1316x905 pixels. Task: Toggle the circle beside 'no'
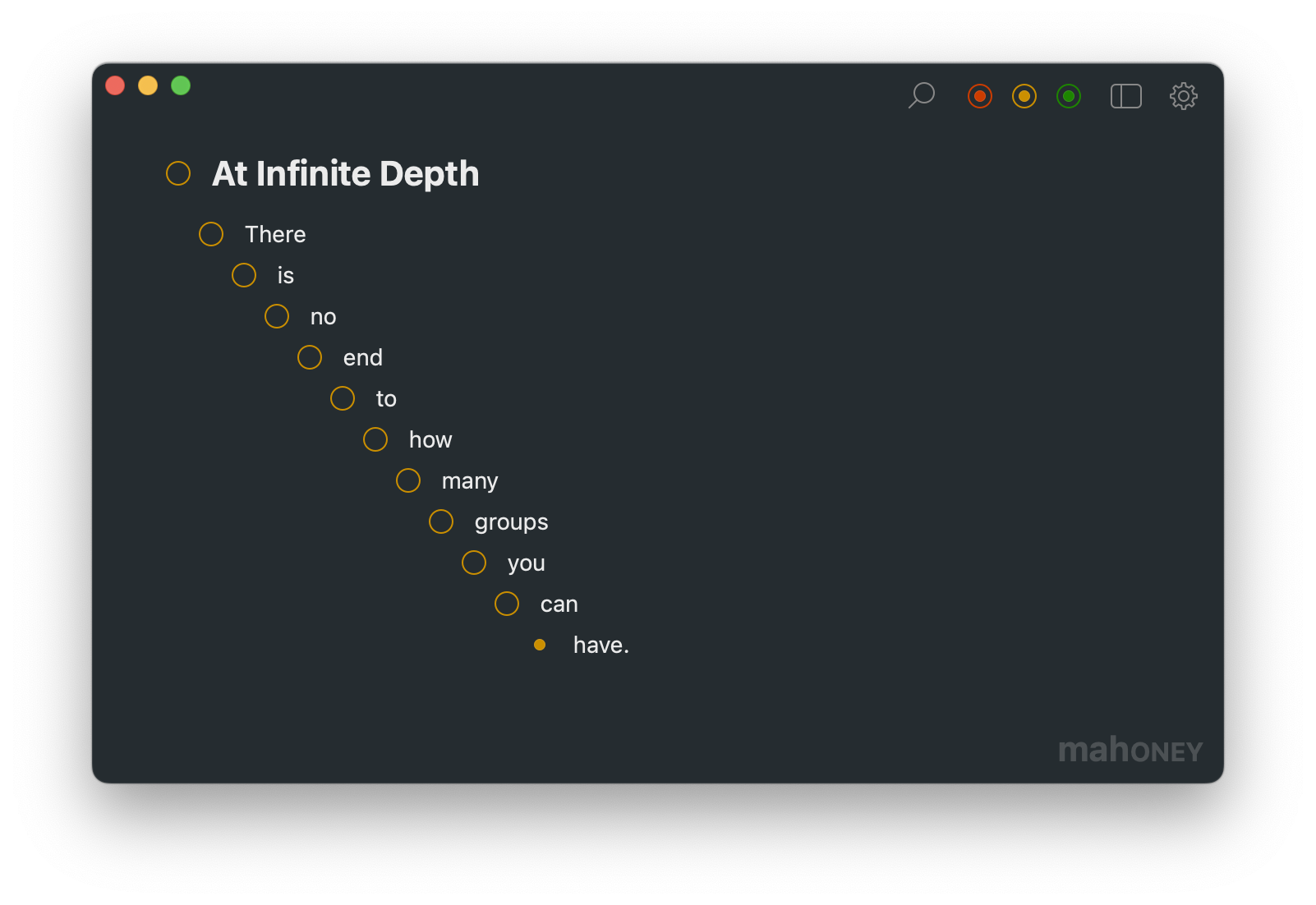pos(277,316)
